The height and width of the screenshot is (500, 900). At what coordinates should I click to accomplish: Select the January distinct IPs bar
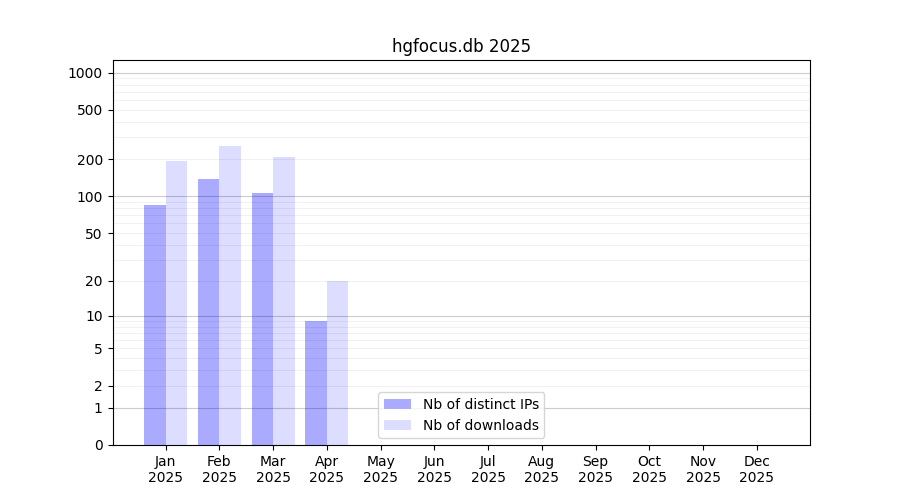(155, 325)
